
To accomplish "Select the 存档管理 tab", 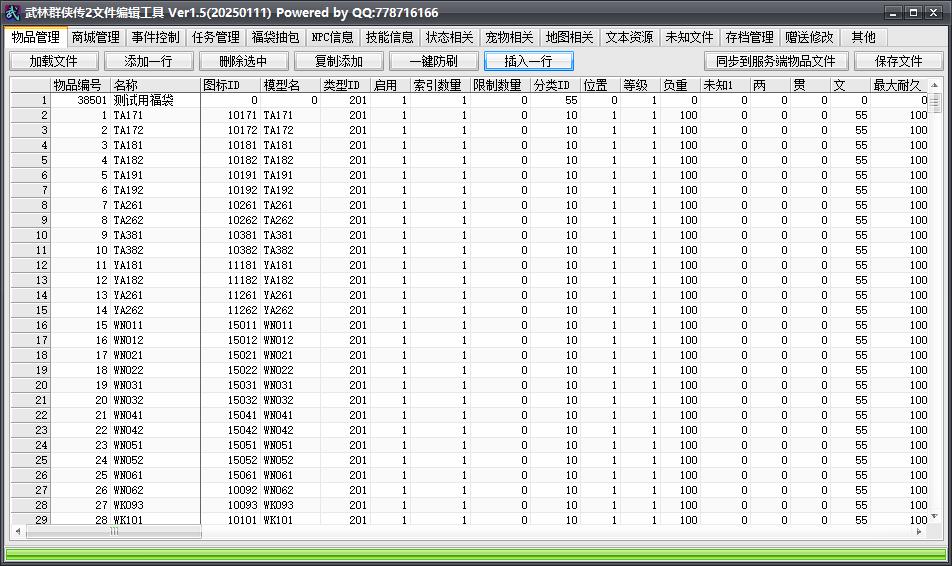I will click(x=749, y=38).
